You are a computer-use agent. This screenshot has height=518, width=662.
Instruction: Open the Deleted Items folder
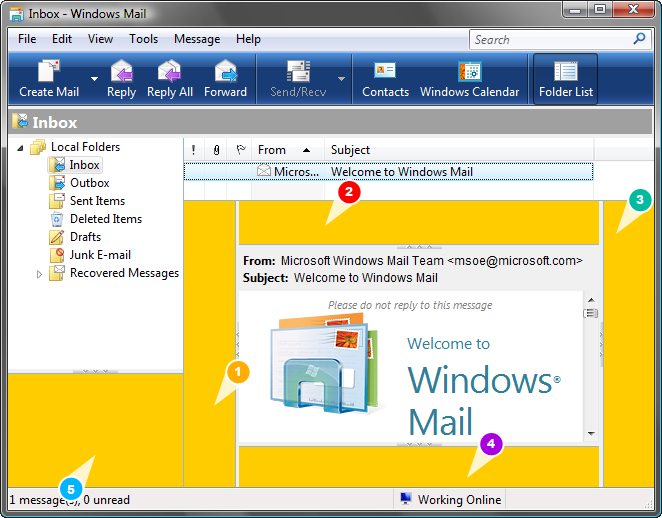[106, 219]
